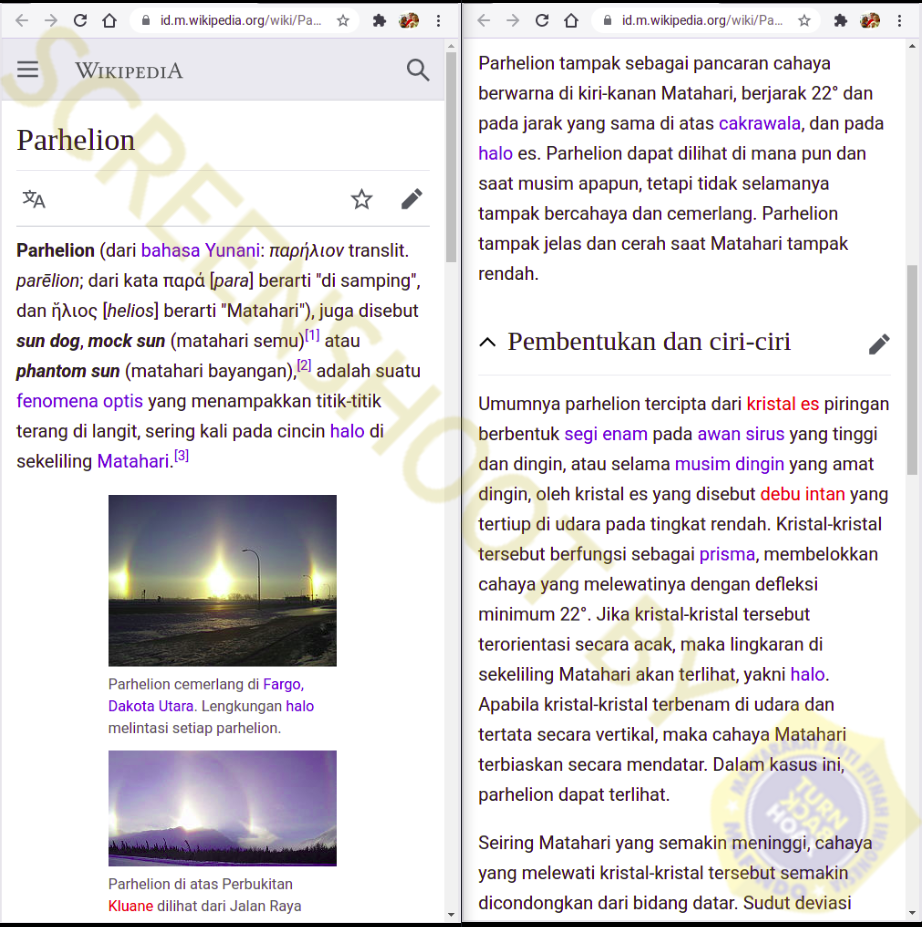Follow the halo link after 'pada cincin'
Image resolution: width=922 pixels, height=927 pixels.
click(x=347, y=431)
